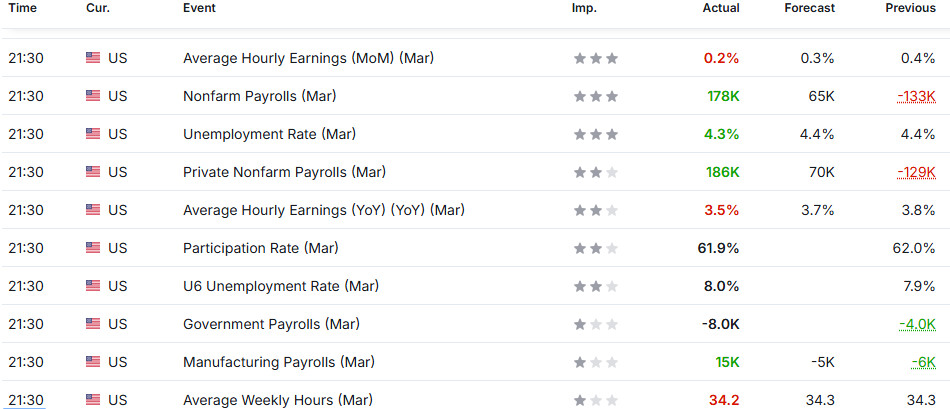Open Average Hourly Earnings (YoY) event

(323, 210)
